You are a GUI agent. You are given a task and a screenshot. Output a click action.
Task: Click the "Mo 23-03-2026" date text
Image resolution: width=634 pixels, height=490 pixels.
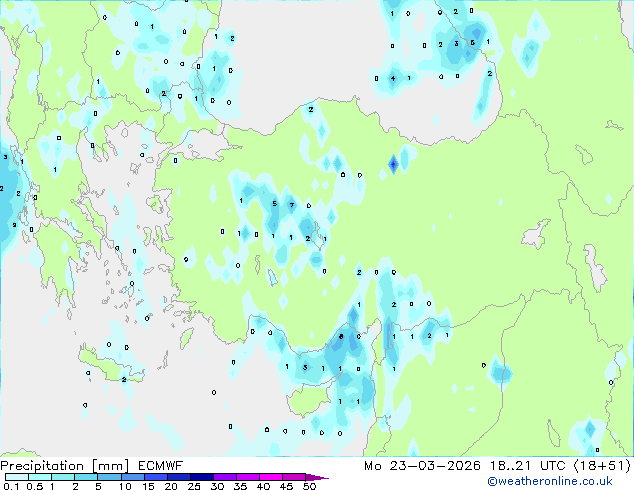pos(422,466)
